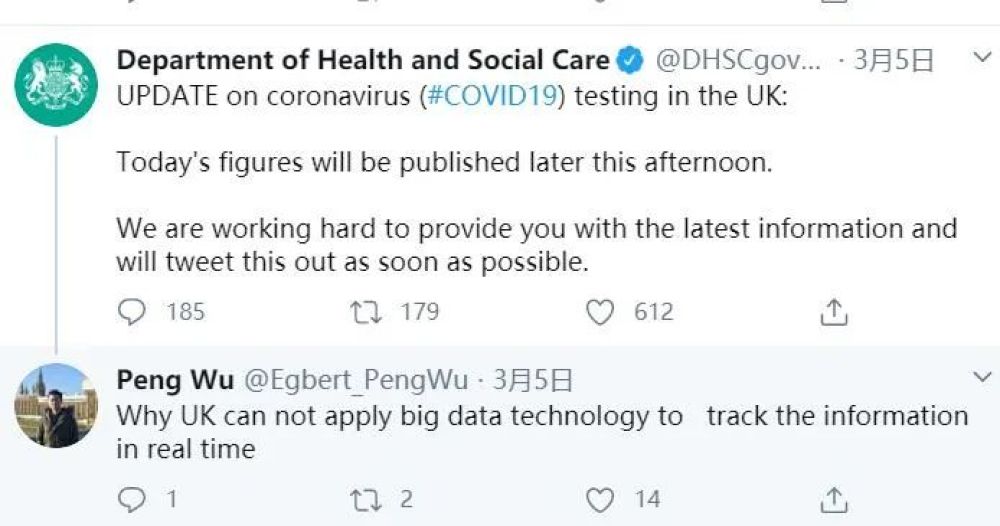The image size is (1000, 526).
Task: Open the DHSC tweet's 3月5日 timestamp
Action: (897, 61)
